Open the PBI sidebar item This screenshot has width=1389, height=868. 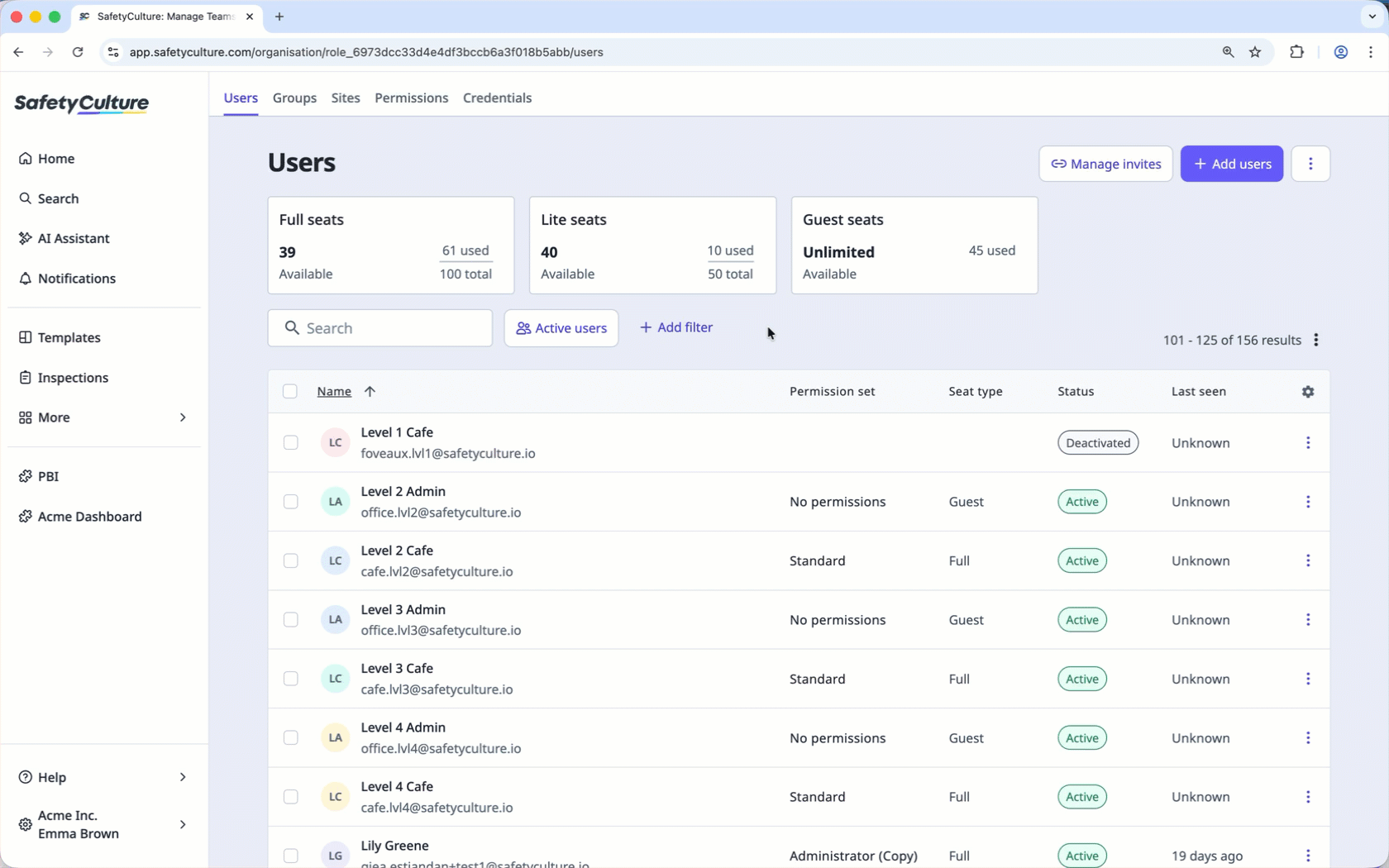(39, 476)
